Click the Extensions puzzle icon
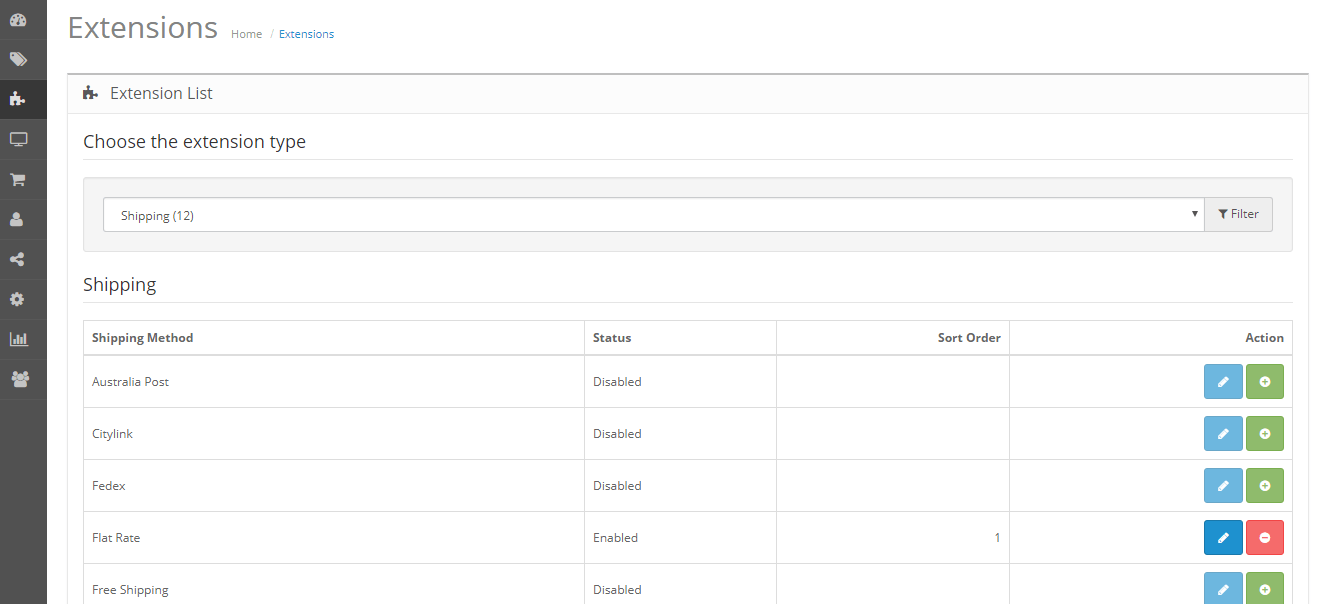1326x604 pixels. (x=18, y=98)
